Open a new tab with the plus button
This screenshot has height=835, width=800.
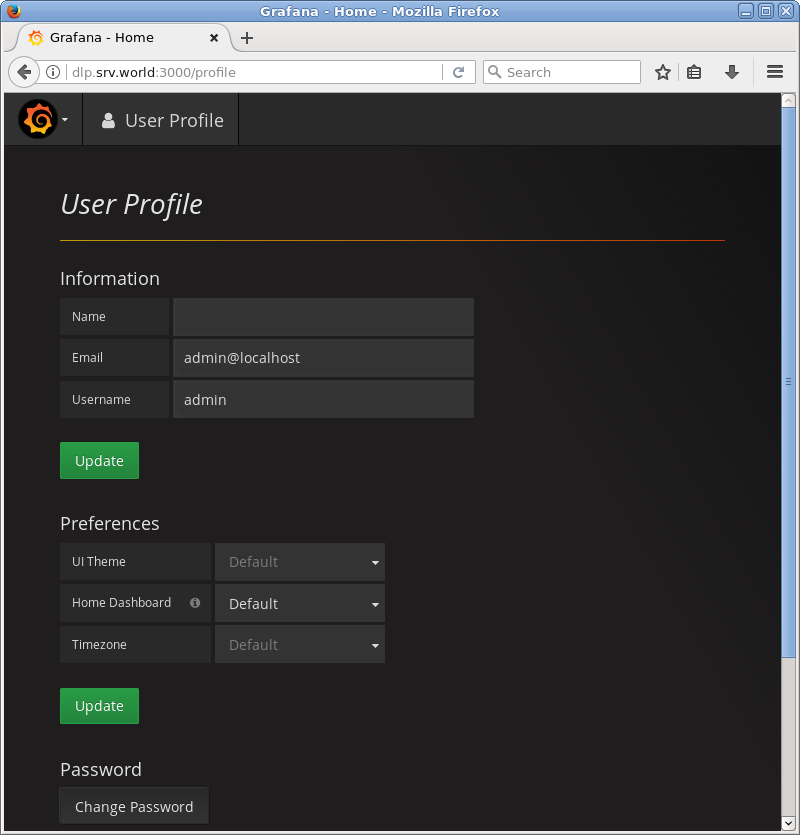[x=246, y=38]
